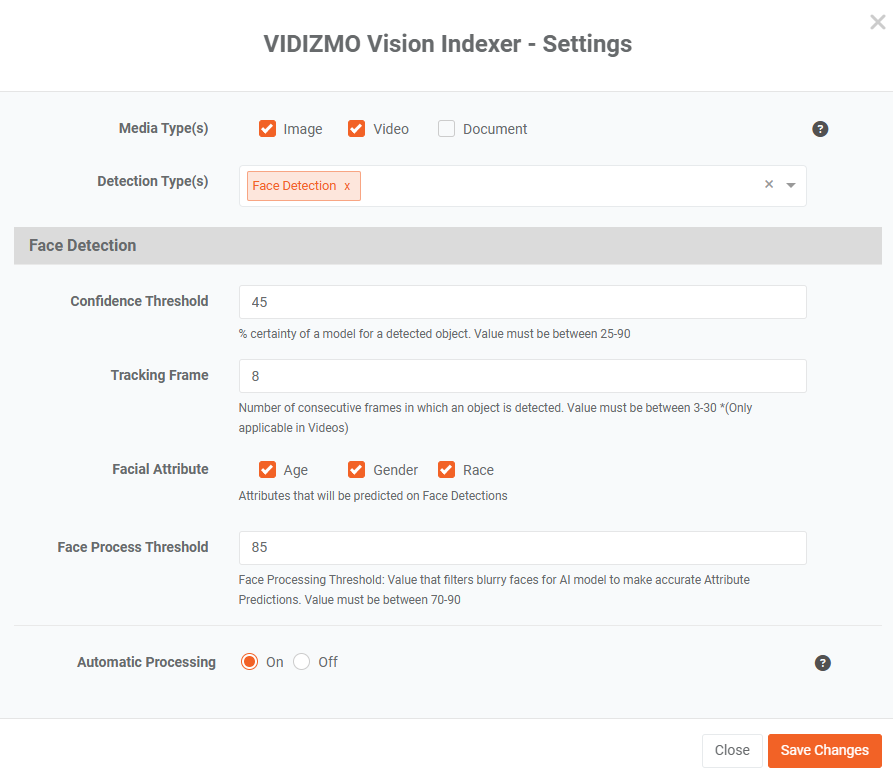This screenshot has height=780, width=893.
Task: Click the Media Type(s) help icon
Action: pyautogui.click(x=820, y=129)
